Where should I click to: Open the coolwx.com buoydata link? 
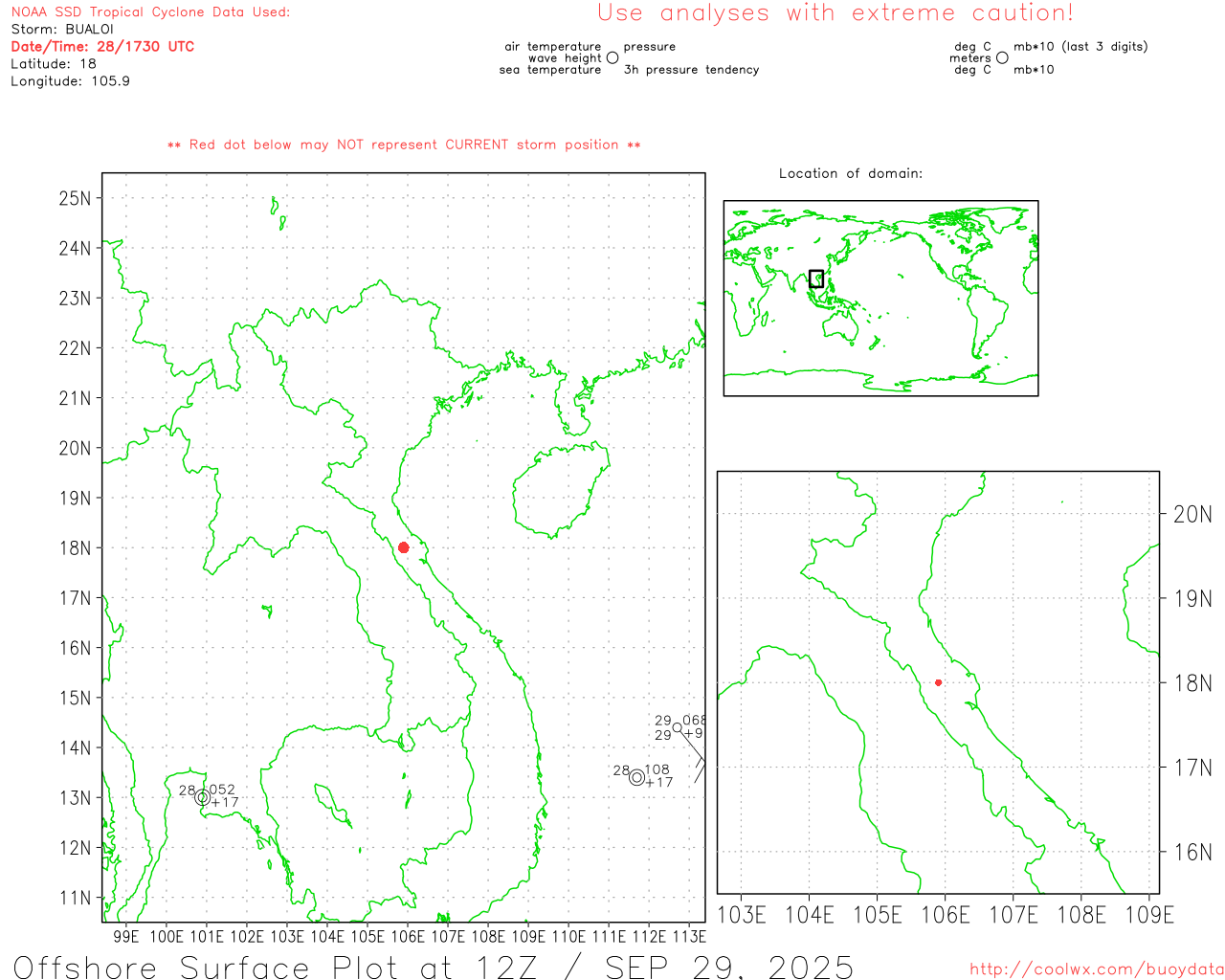[1096, 969]
